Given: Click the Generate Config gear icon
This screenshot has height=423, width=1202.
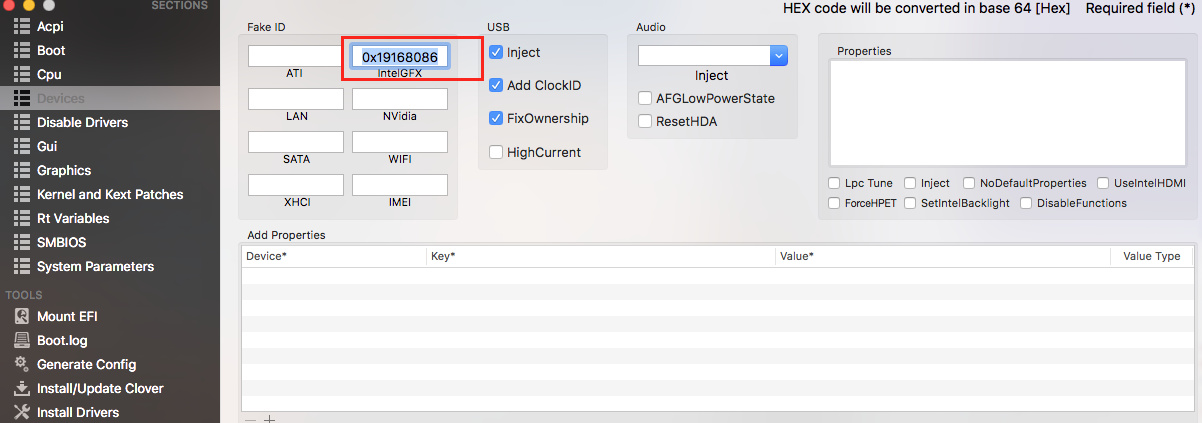Looking at the screenshot, I should point(21,364).
